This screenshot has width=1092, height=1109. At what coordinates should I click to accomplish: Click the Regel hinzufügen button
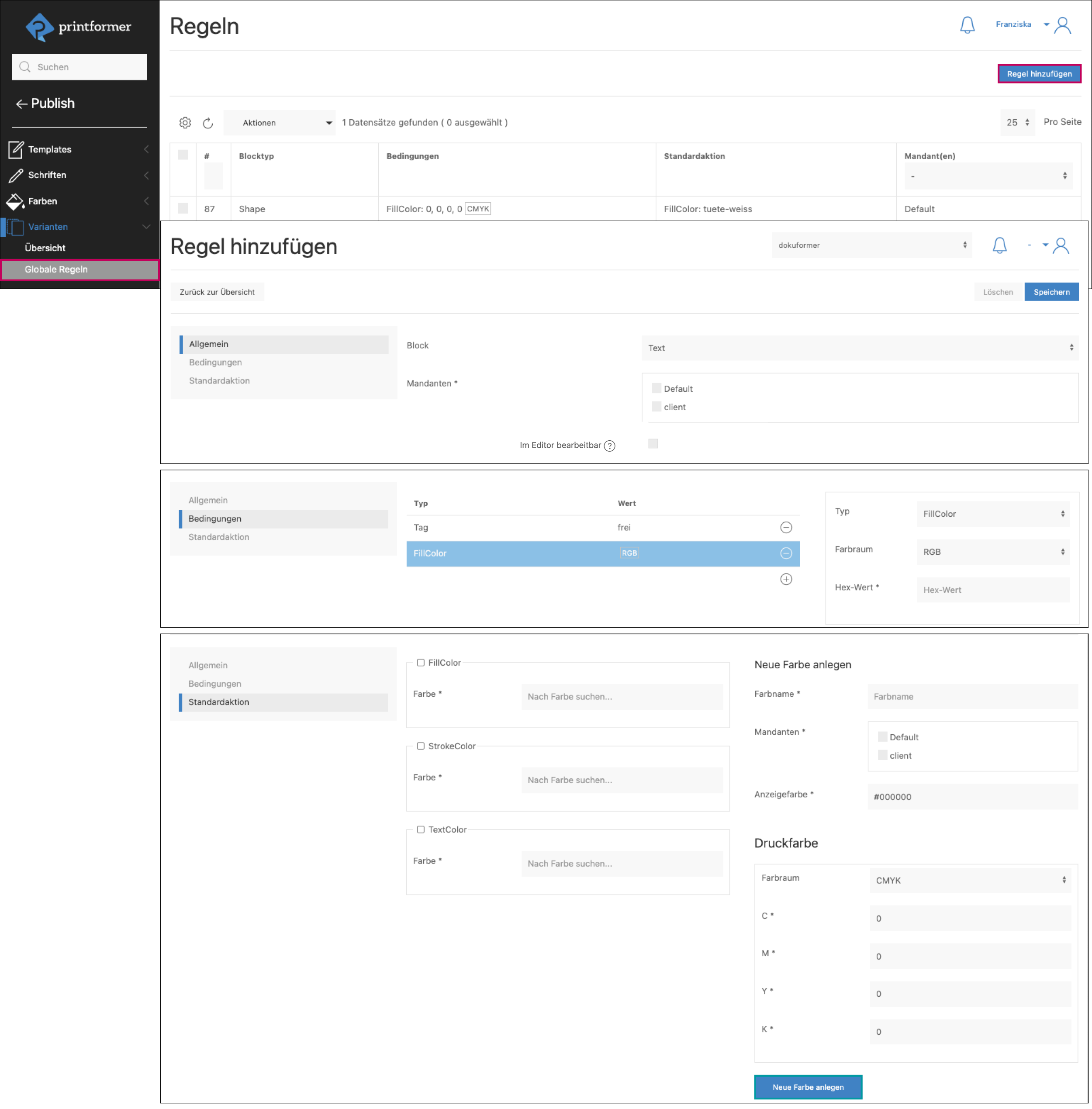coord(1039,74)
